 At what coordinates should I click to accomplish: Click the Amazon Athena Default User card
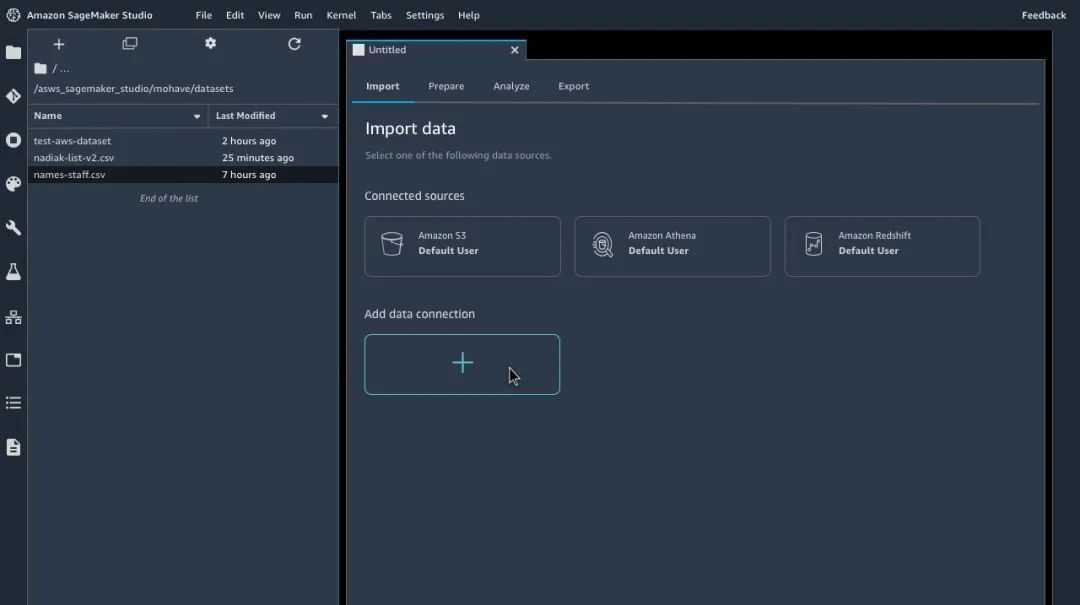click(x=672, y=246)
